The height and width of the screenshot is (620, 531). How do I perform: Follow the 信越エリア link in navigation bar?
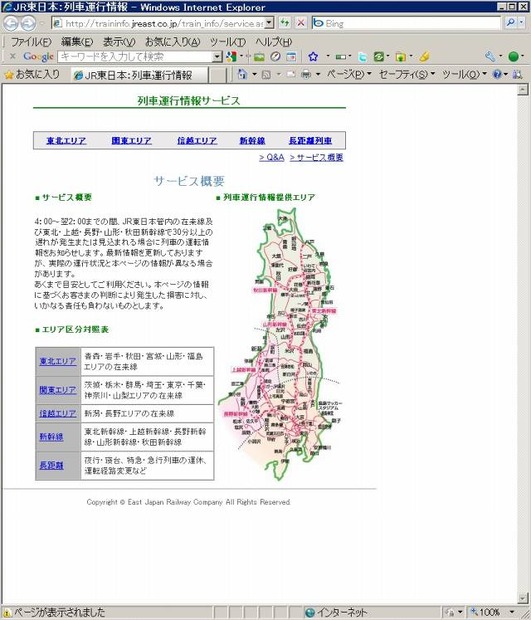point(197,141)
